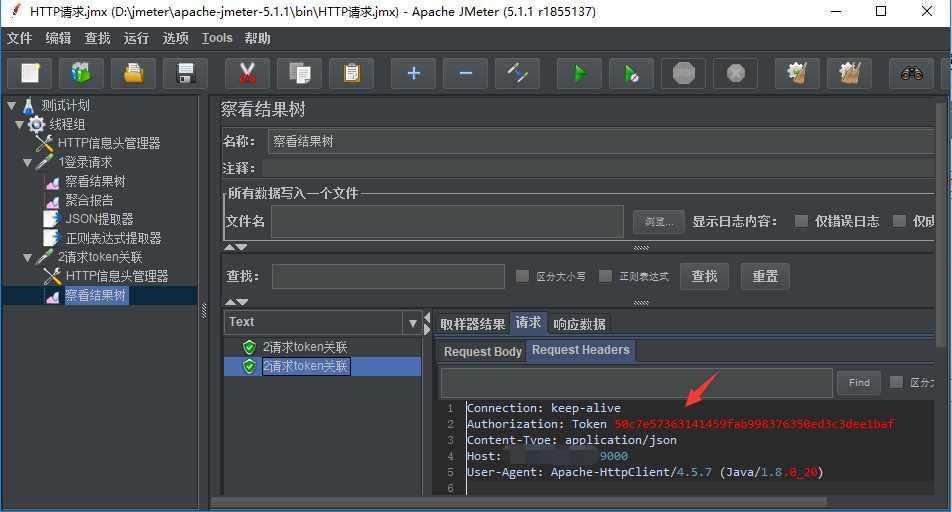Click the Collapse all minus icon
952x512 pixels.
466,74
